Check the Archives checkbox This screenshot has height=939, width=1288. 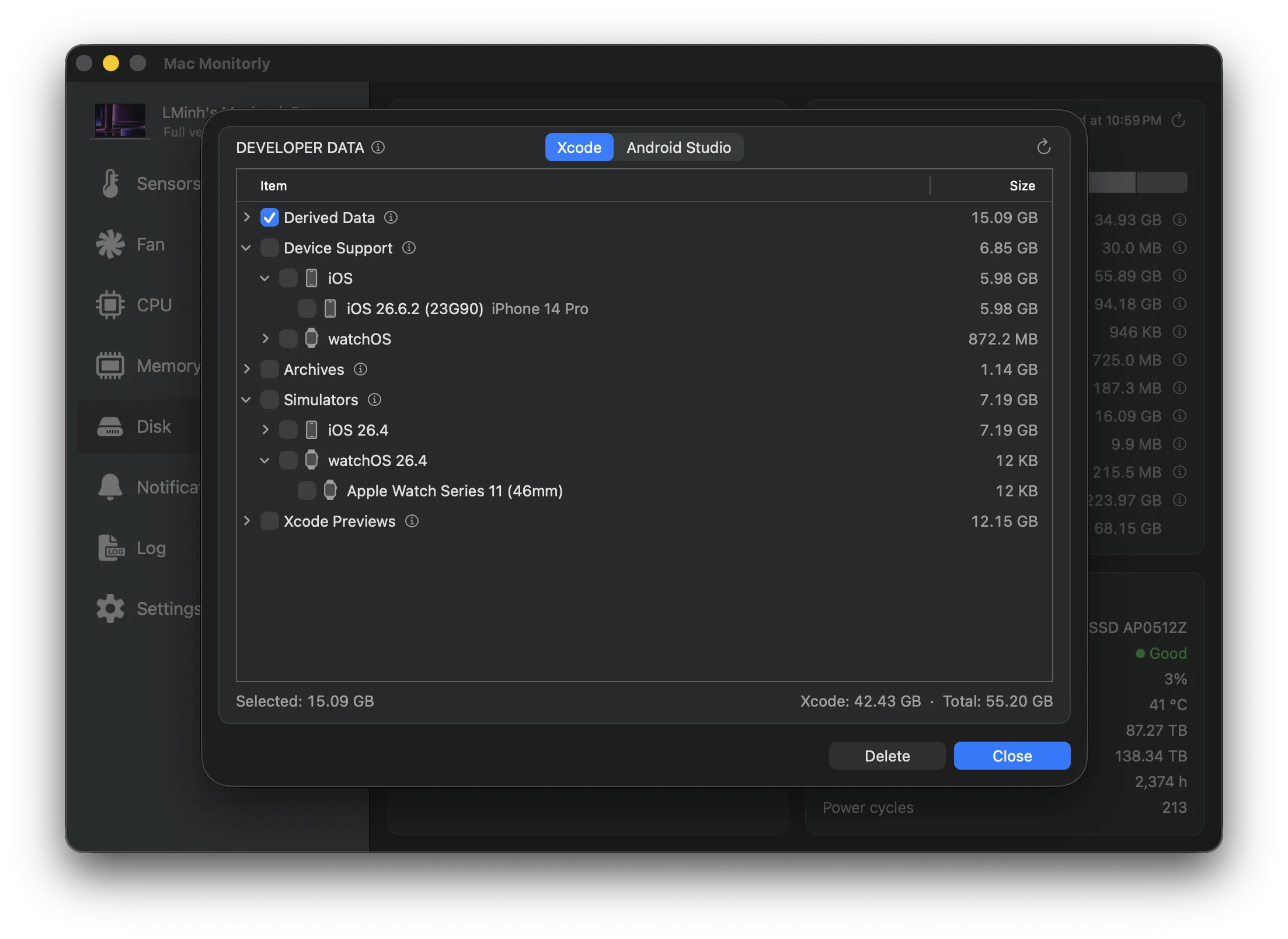tap(269, 369)
